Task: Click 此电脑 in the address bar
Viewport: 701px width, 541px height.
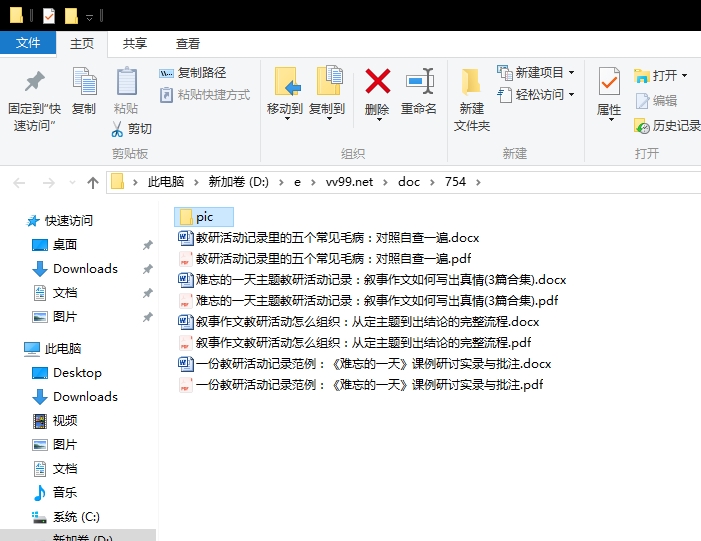Action: 166,182
